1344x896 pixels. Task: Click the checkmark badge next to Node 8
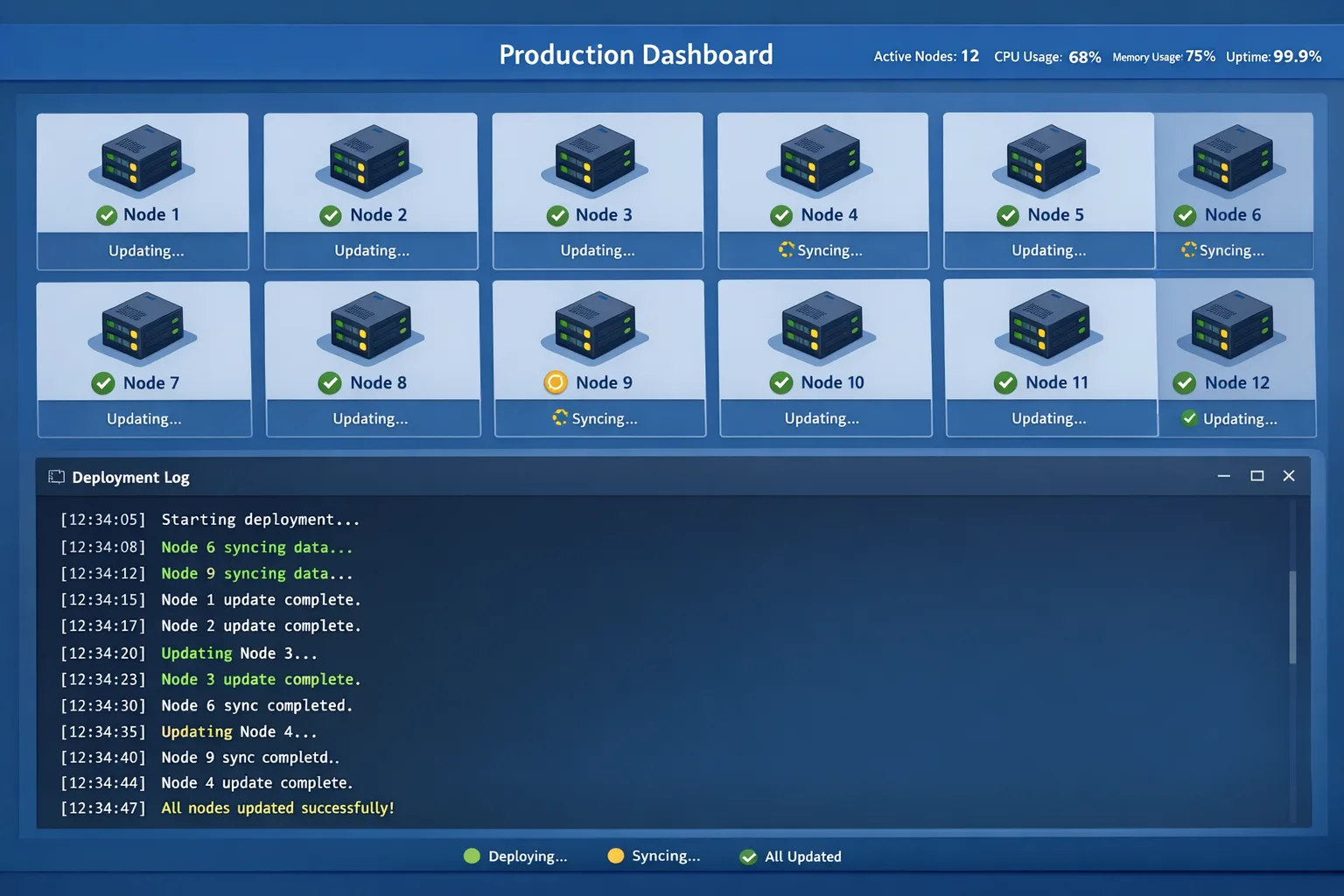coord(330,382)
